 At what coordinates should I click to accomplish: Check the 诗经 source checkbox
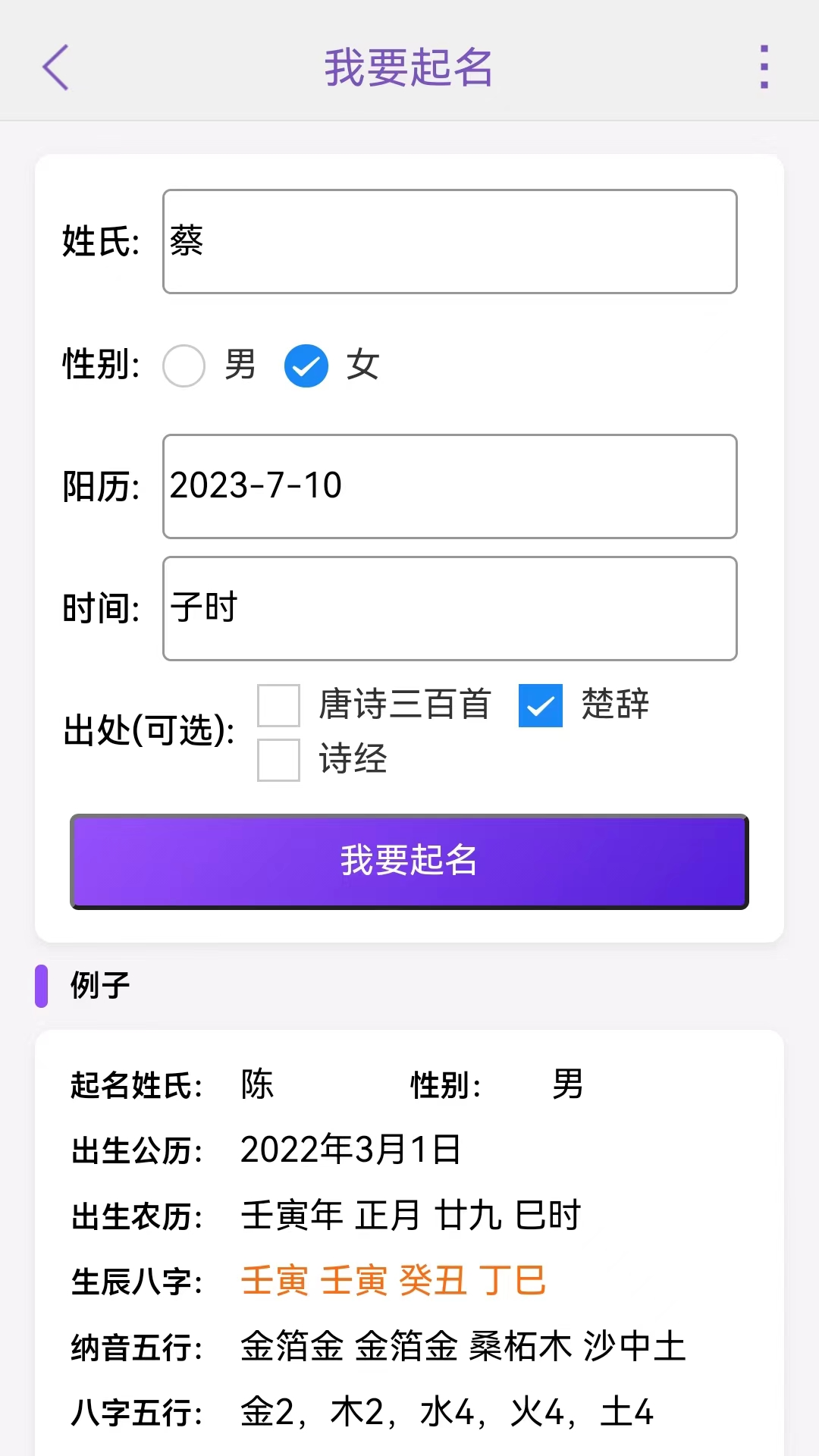[x=279, y=760]
